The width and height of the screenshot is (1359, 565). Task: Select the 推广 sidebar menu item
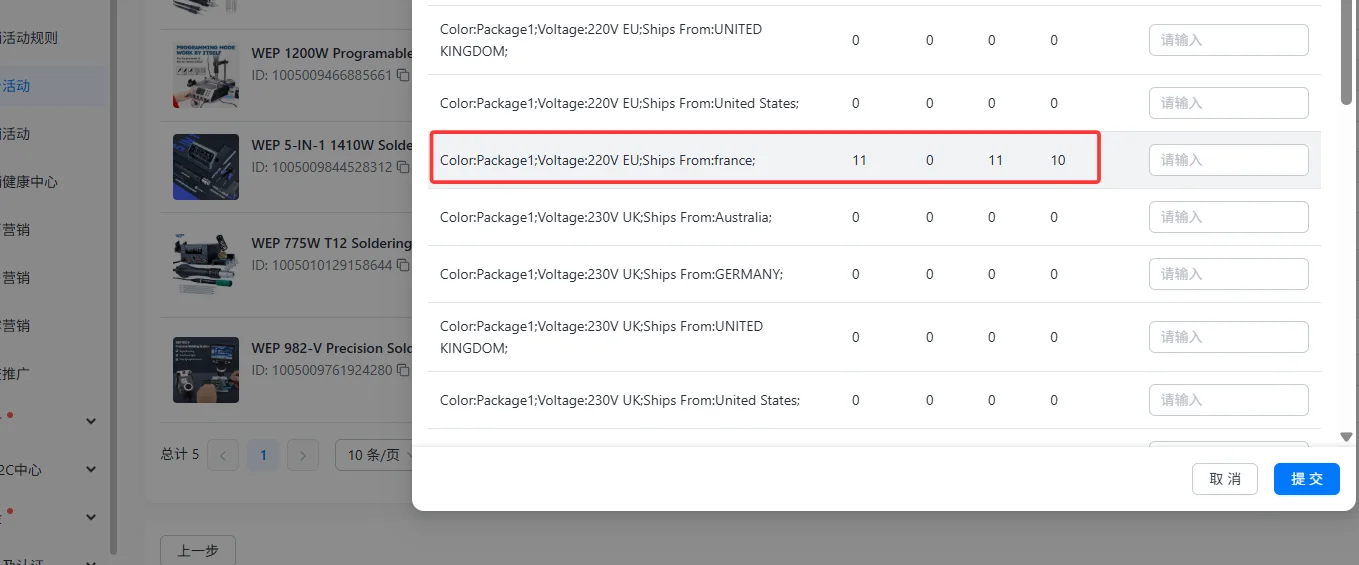(x=16, y=373)
